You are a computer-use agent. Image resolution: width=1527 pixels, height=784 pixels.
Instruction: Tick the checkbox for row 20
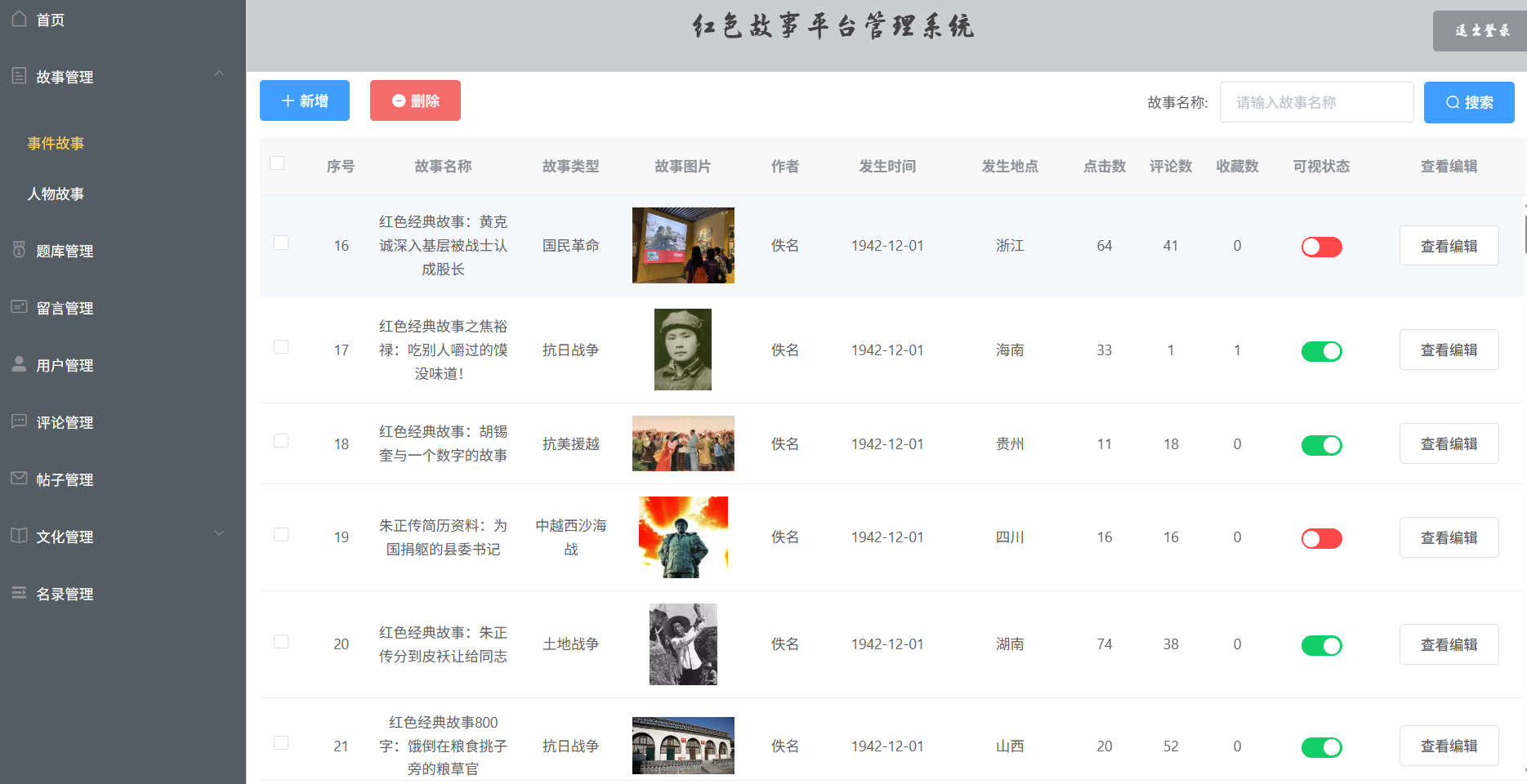[x=281, y=642]
